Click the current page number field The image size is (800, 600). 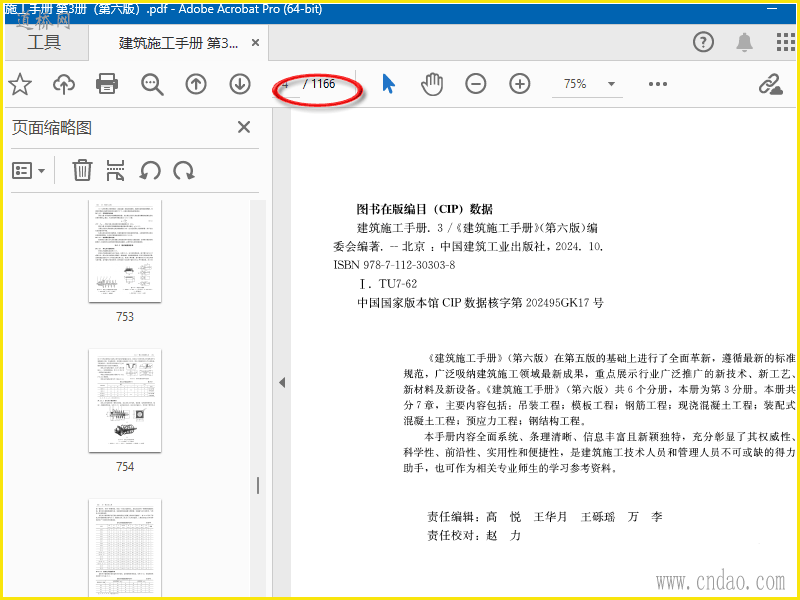point(288,84)
